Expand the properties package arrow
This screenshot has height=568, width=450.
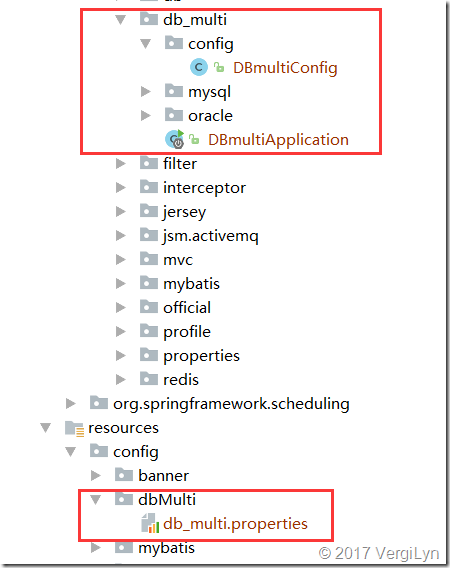point(121,355)
